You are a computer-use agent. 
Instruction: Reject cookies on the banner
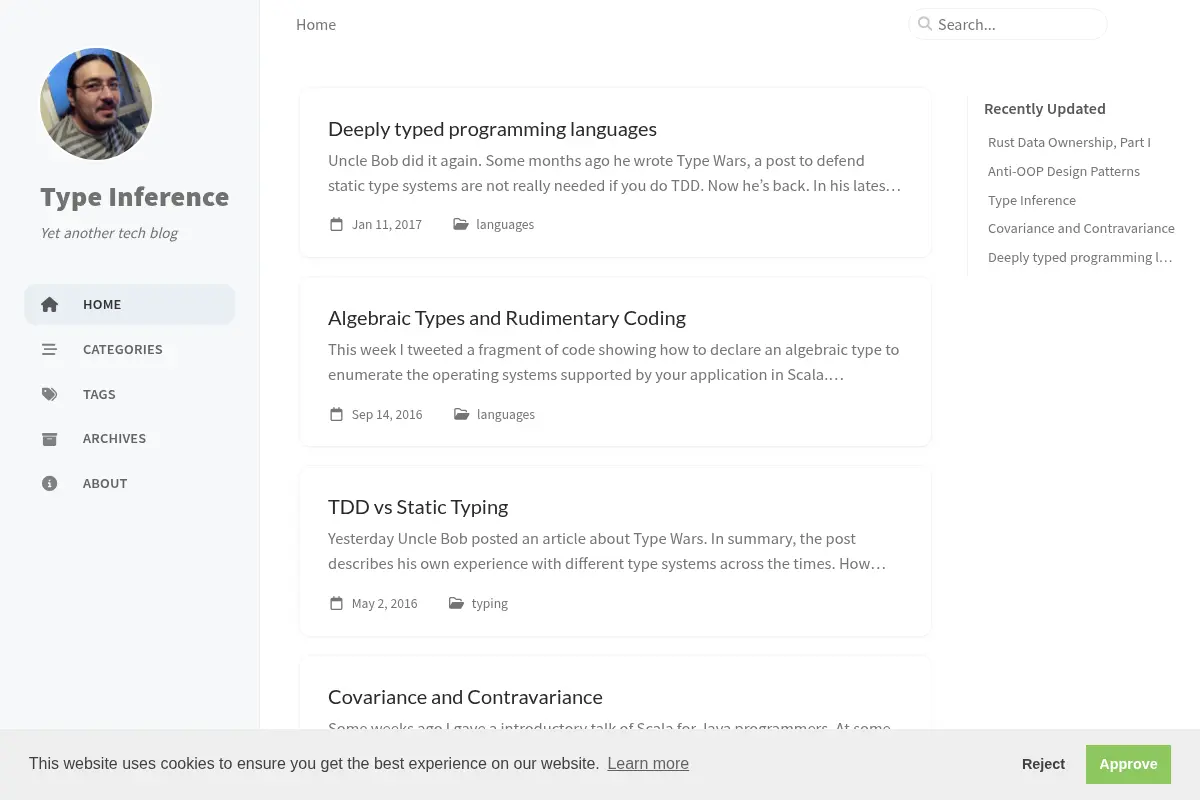tap(1043, 764)
